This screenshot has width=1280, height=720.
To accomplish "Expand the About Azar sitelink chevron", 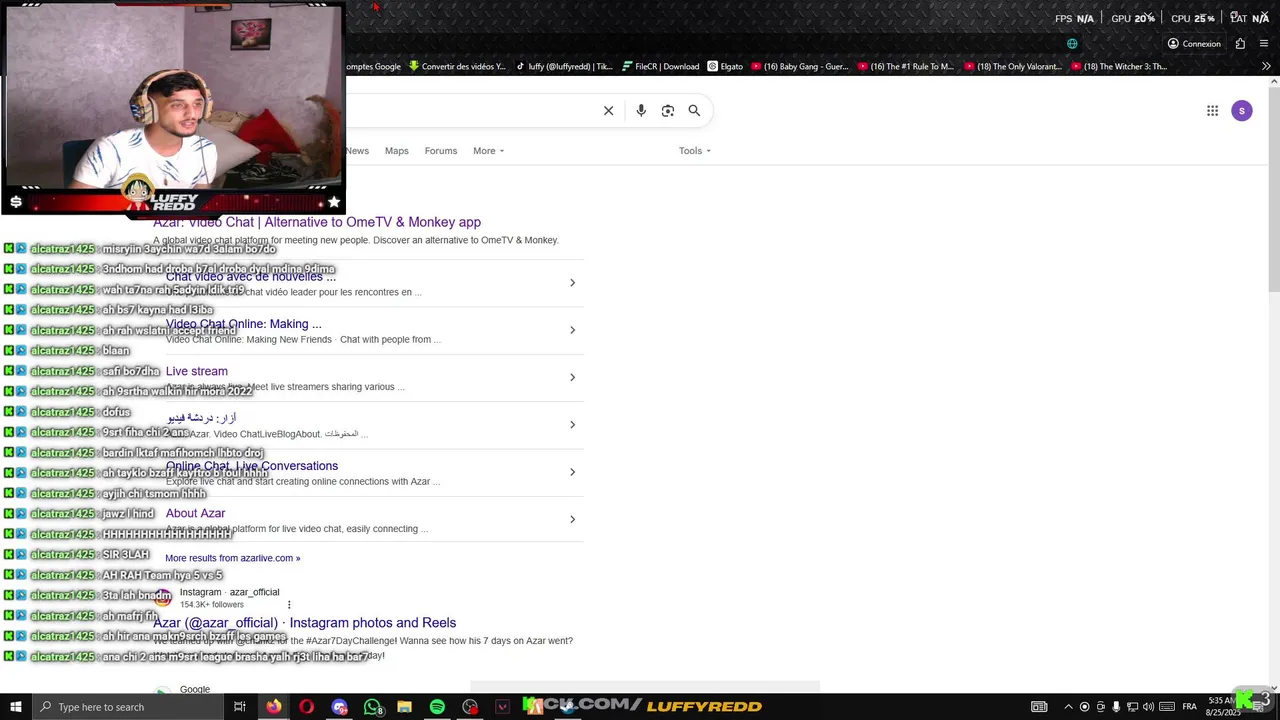I will (x=572, y=519).
